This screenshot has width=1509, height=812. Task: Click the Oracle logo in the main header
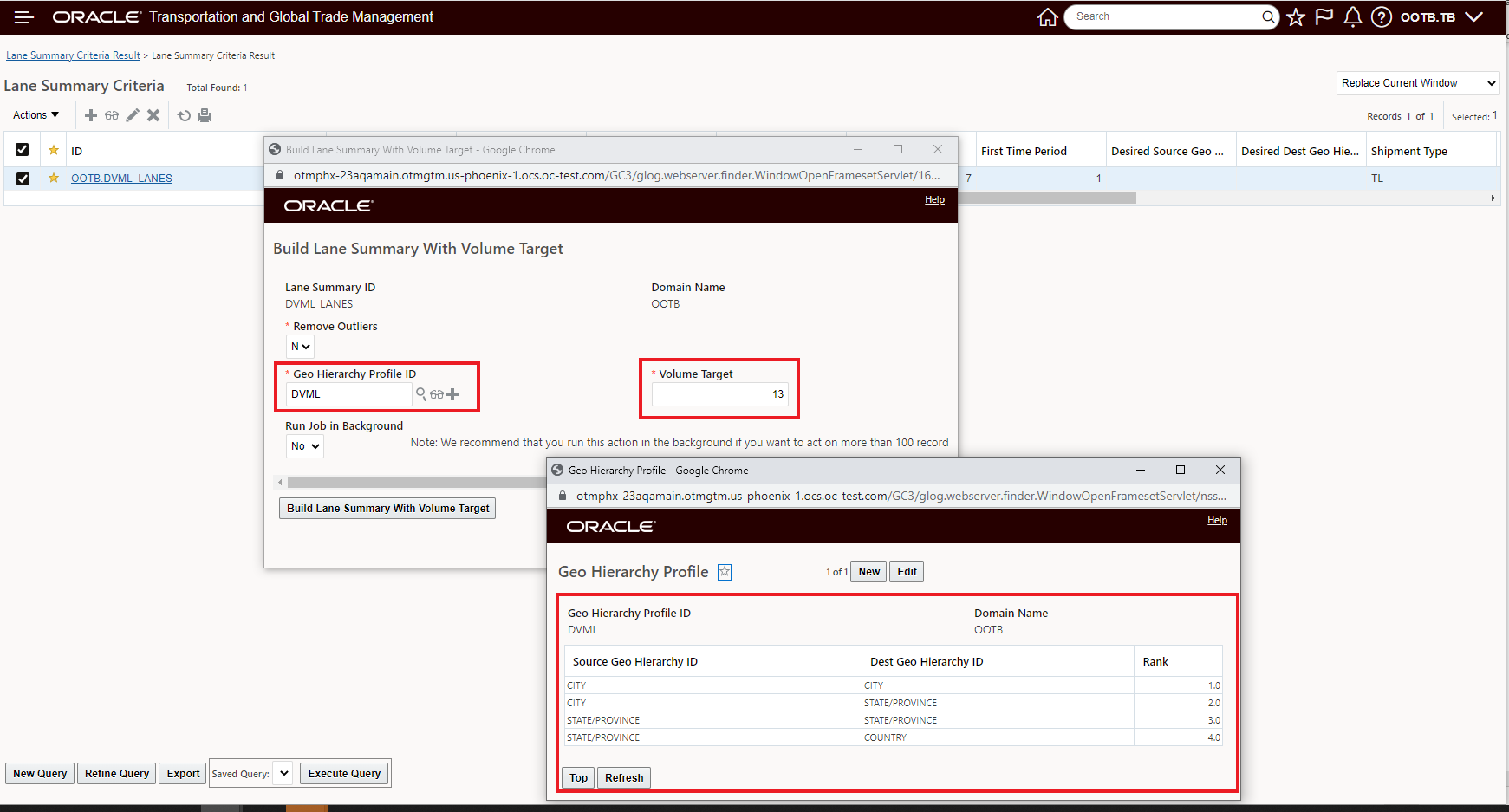pyautogui.click(x=96, y=17)
